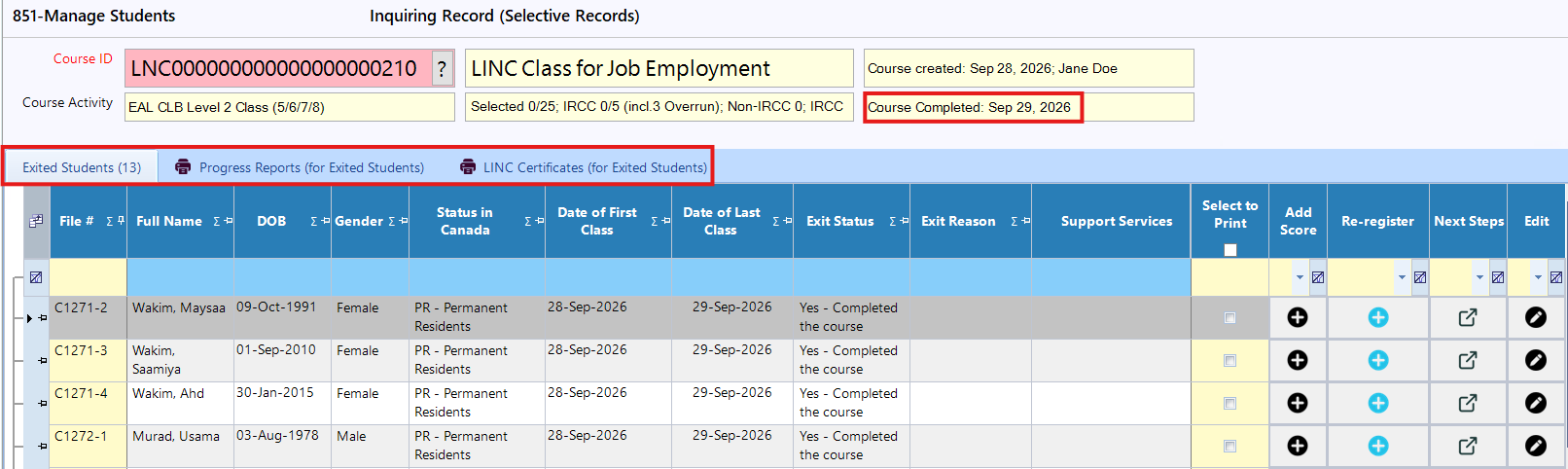Sort by Date of Last Class header
The width and height of the screenshot is (1568, 469).
click(721, 221)
